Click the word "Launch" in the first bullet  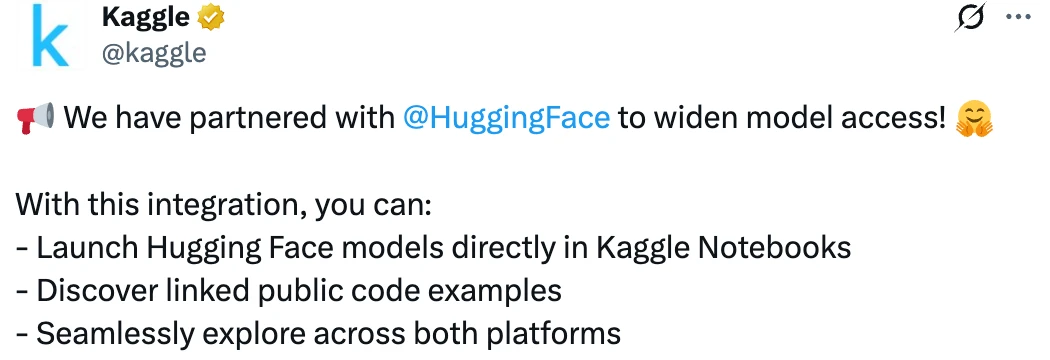coord(87,248)
